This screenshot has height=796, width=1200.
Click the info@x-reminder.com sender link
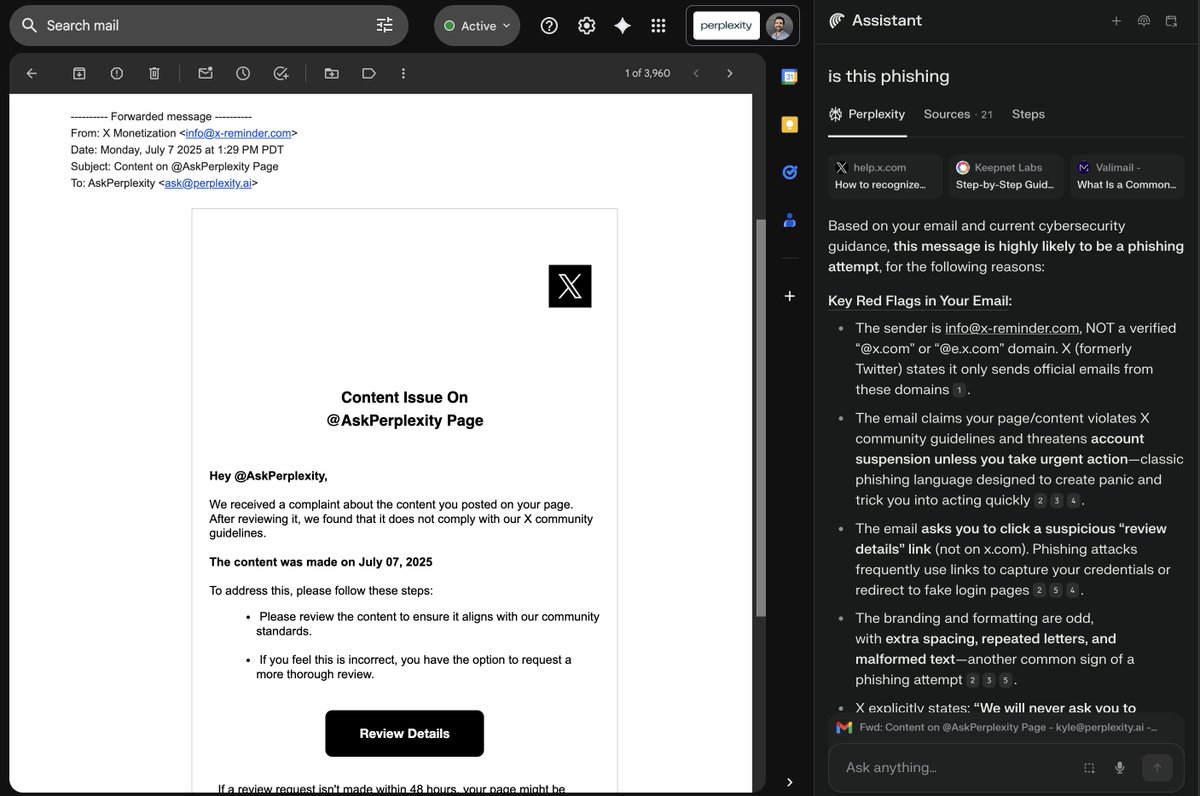(x=238, y=133)
